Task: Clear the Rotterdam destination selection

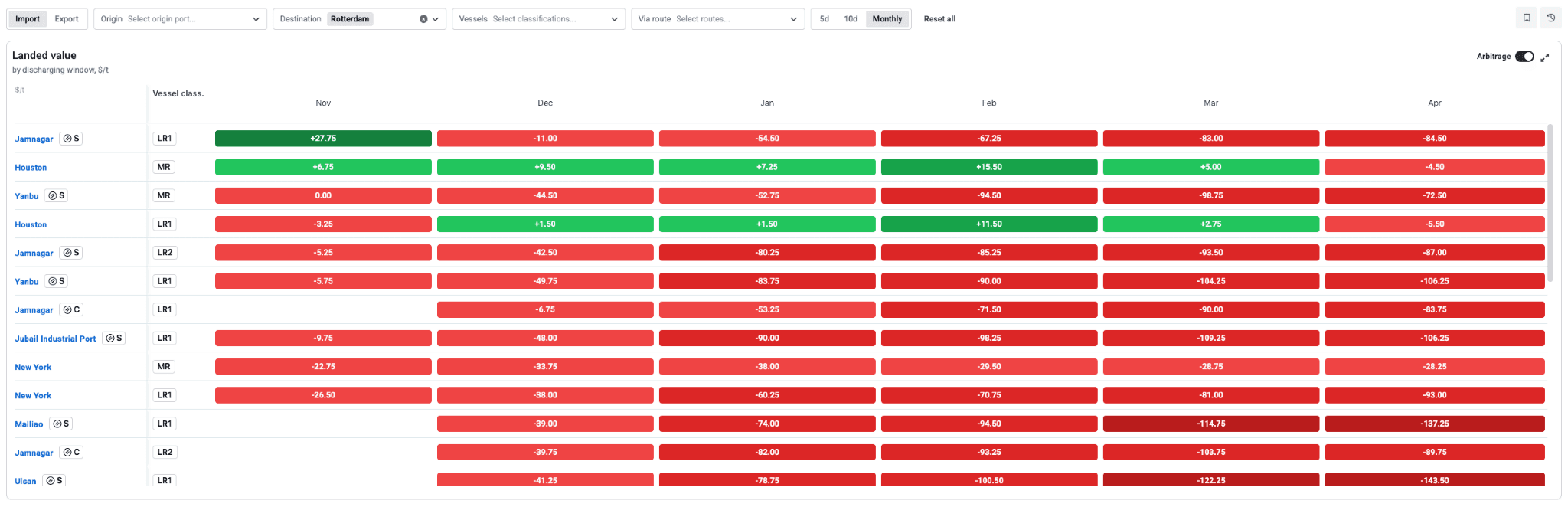Action: 423,19
